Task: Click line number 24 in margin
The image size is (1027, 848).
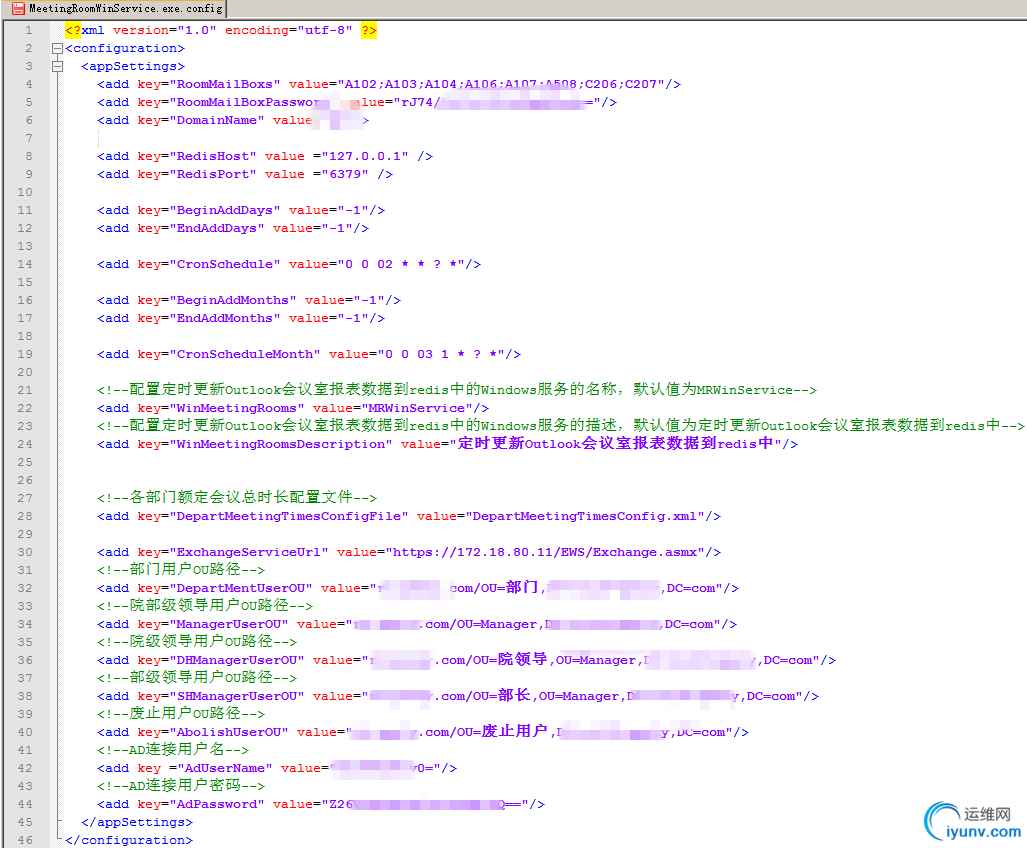Action: 25,445
